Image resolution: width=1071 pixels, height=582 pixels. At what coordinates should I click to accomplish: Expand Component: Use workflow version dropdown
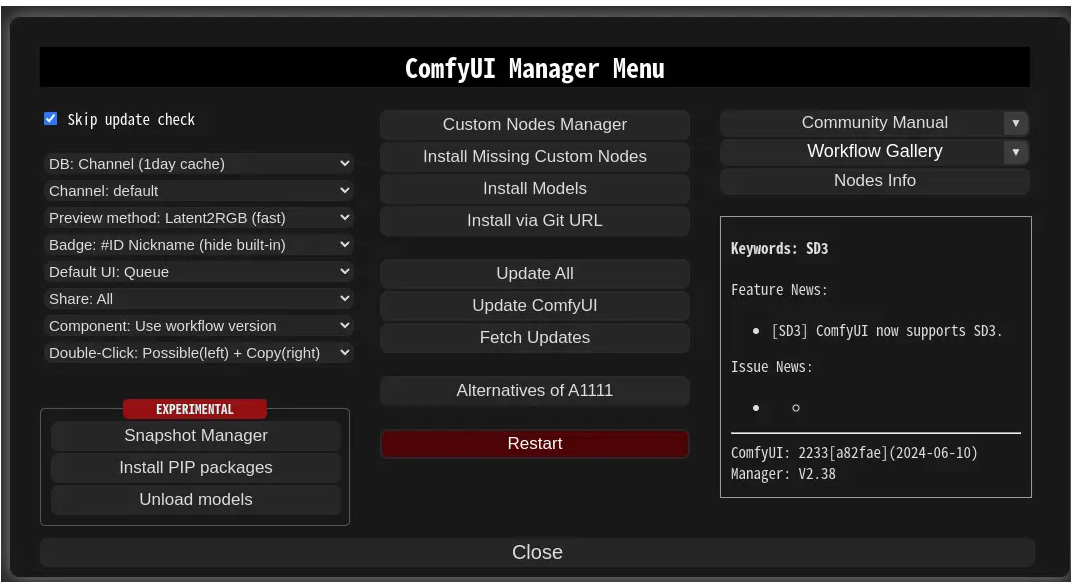(199, 326)
